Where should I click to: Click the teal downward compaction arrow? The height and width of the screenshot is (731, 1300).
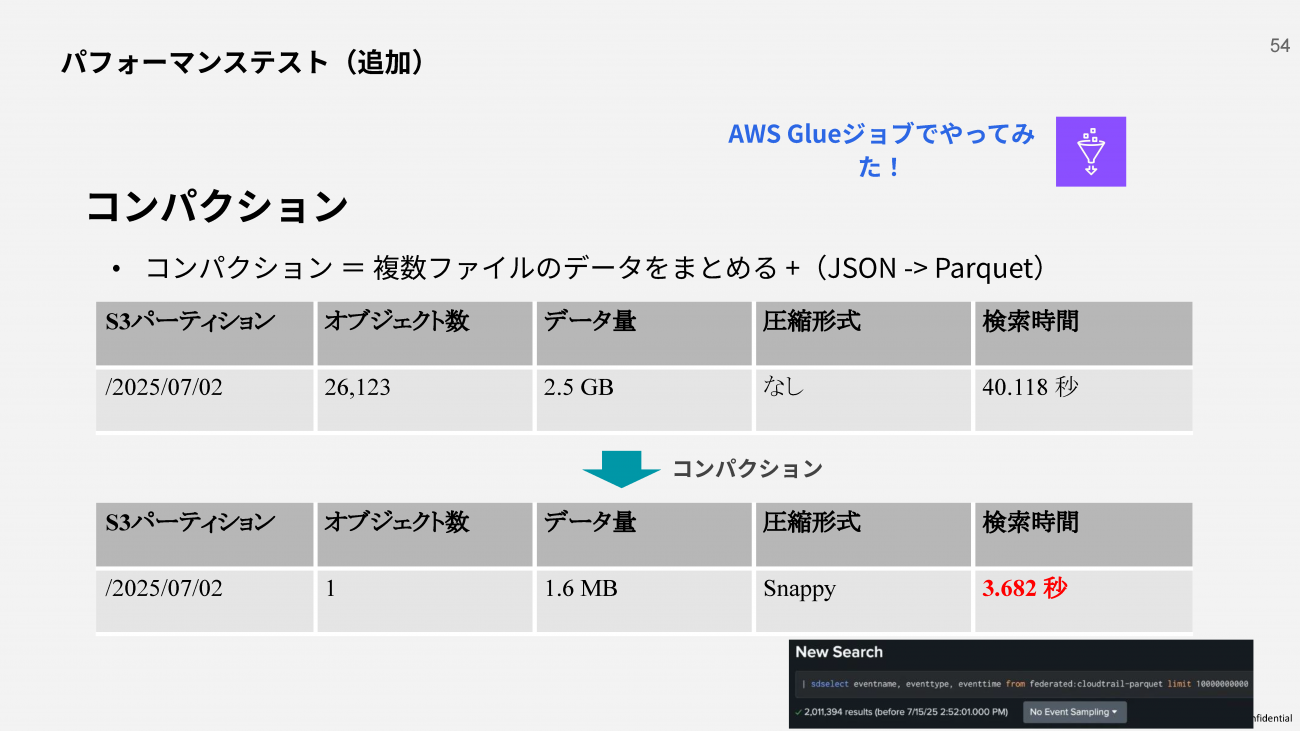[621, 469]
